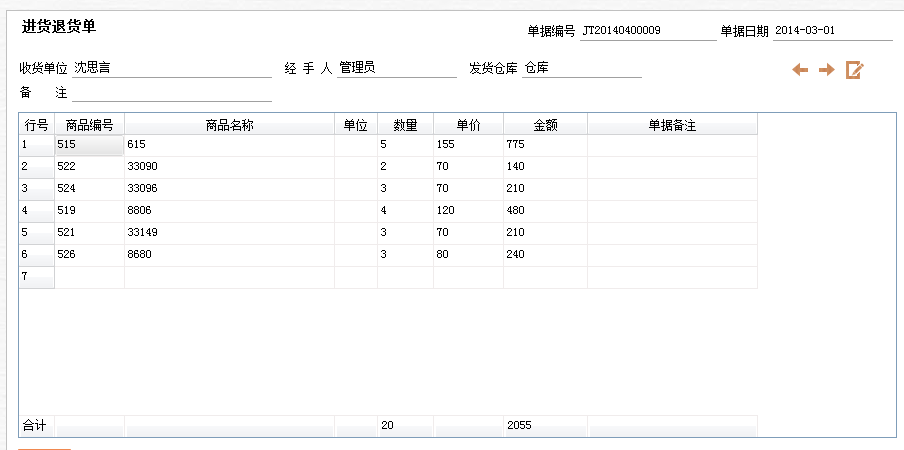Select unit price cell 155

point(468,145)
